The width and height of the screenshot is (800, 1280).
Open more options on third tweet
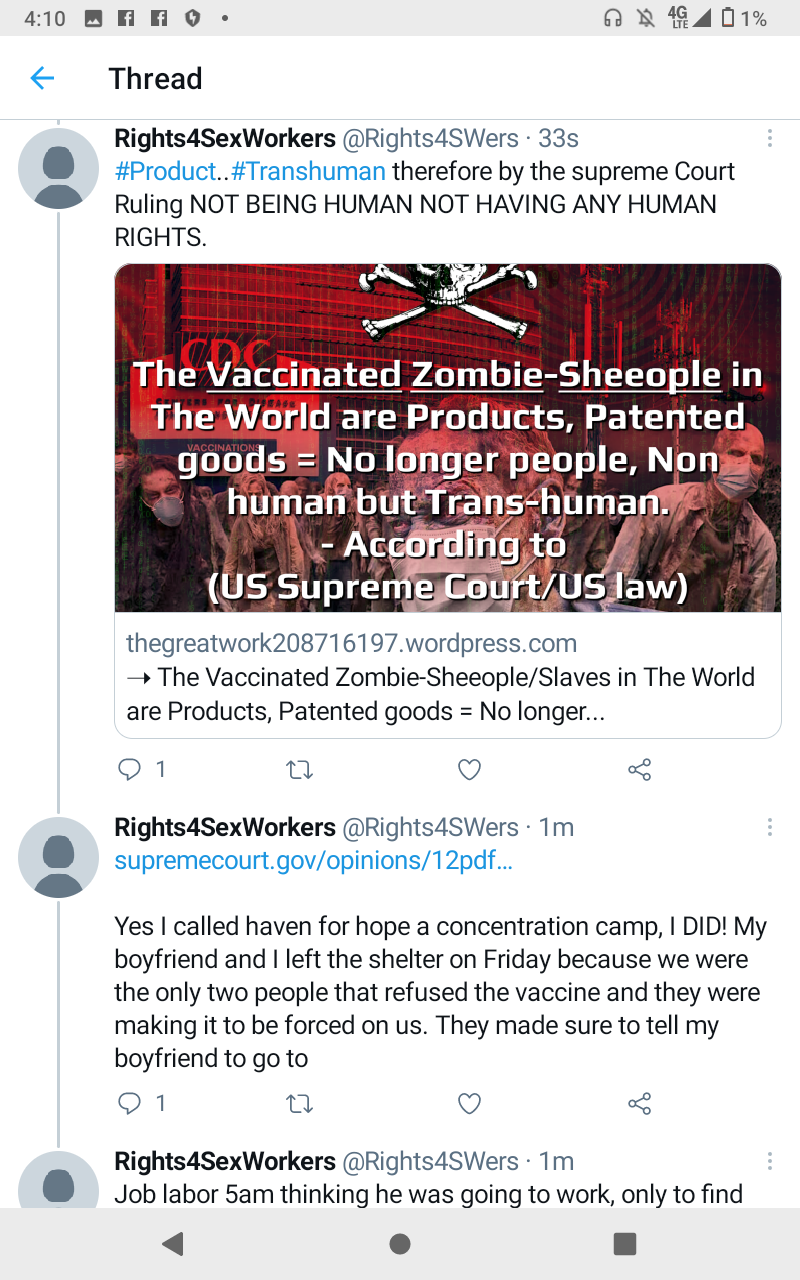(x=769, y=1161)
